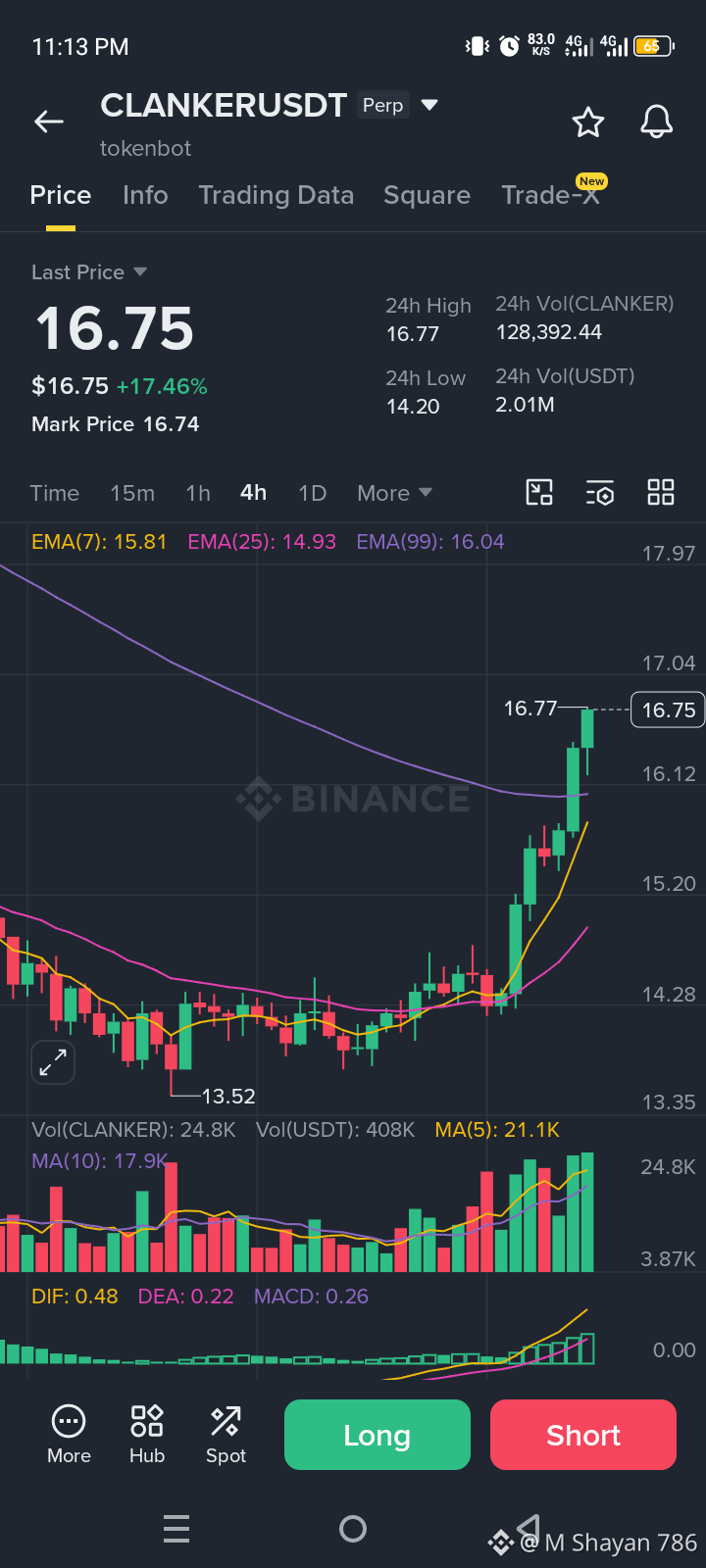
Task: Tap the Vol(CLANKER): 24.8K label
Action: click(x=133, y=1130)
